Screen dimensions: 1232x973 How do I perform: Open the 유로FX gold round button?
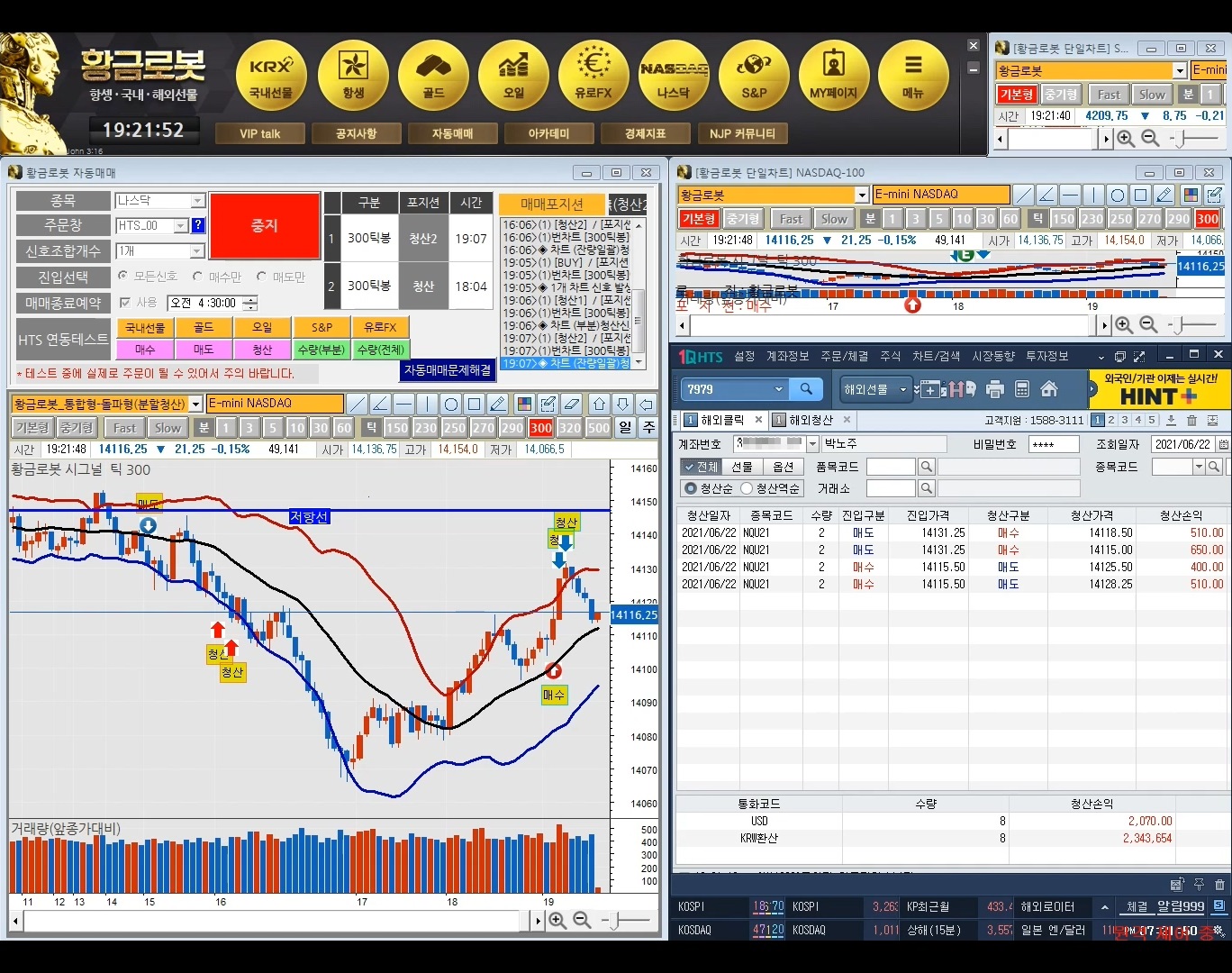[593, 76]
